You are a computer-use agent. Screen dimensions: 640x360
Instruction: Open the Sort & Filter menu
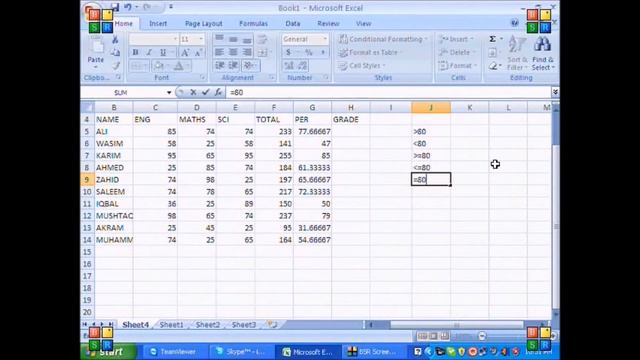point(517,53)
